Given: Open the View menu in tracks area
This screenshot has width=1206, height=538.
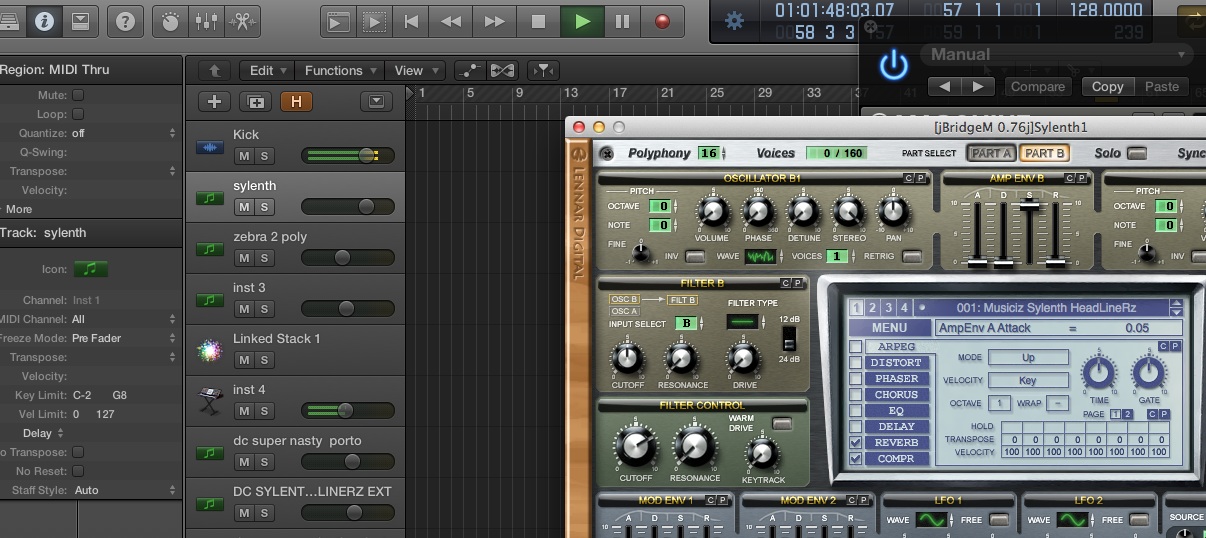Looking at the screenshot, I should click(x=416, y=70).
